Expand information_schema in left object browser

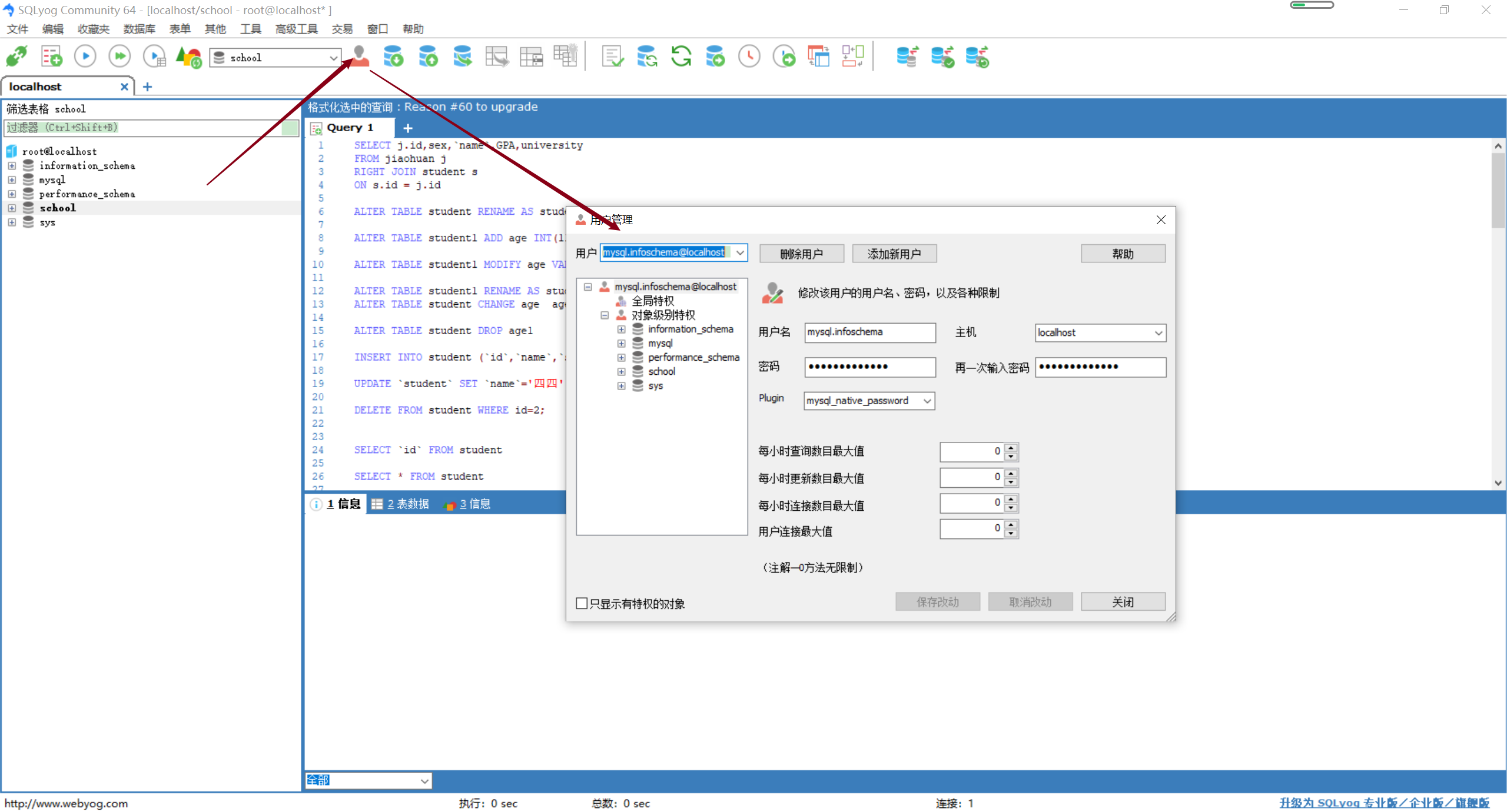12,166
